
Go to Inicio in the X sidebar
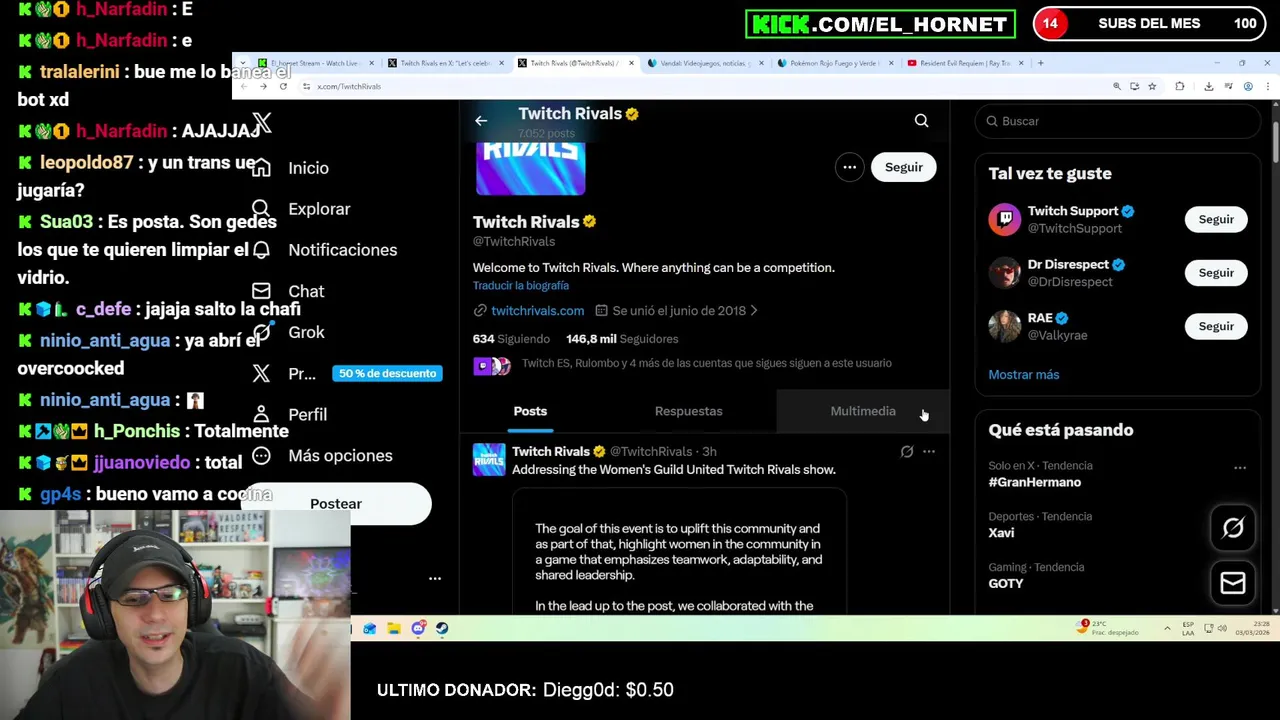pyautogui.click(x=290, y=168)
